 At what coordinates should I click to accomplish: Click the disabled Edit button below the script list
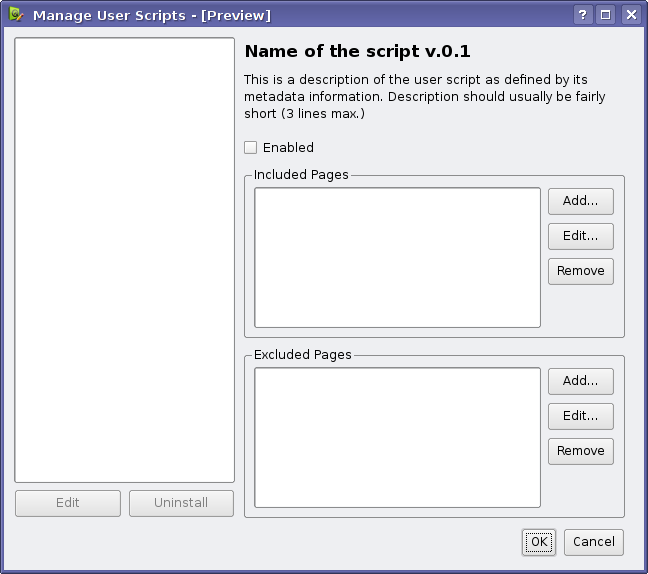click(68, 503)
